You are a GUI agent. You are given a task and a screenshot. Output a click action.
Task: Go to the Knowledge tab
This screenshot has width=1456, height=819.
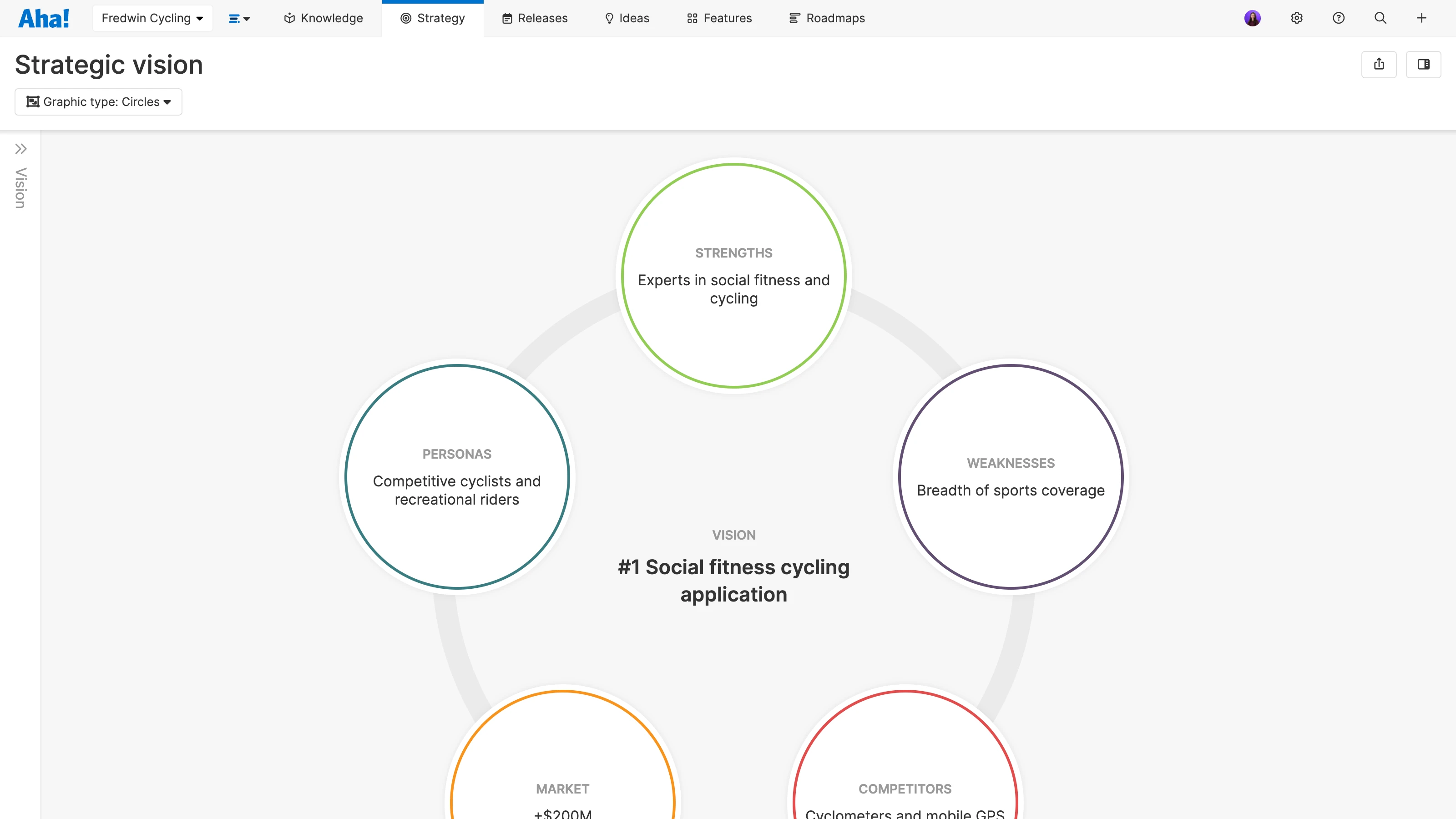coord(324,18)
